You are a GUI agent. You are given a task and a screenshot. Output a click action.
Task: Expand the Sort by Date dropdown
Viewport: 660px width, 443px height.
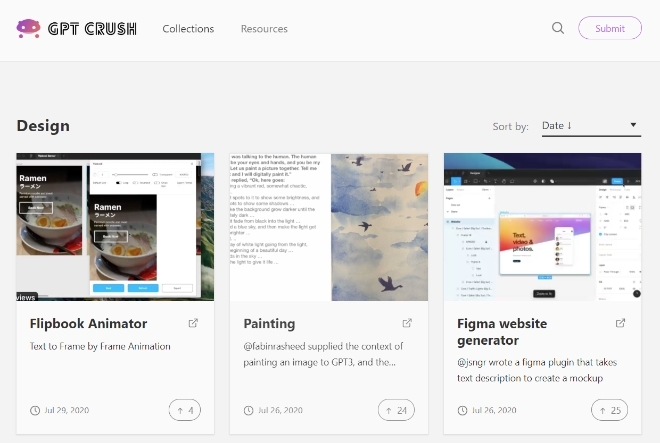pos(591,126)
